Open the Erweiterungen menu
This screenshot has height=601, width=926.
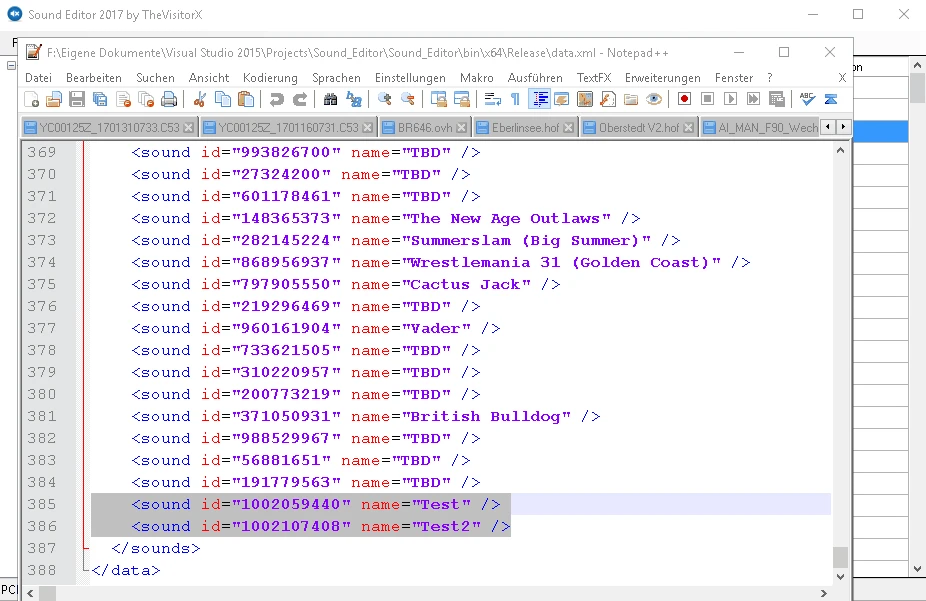point(662,78)
